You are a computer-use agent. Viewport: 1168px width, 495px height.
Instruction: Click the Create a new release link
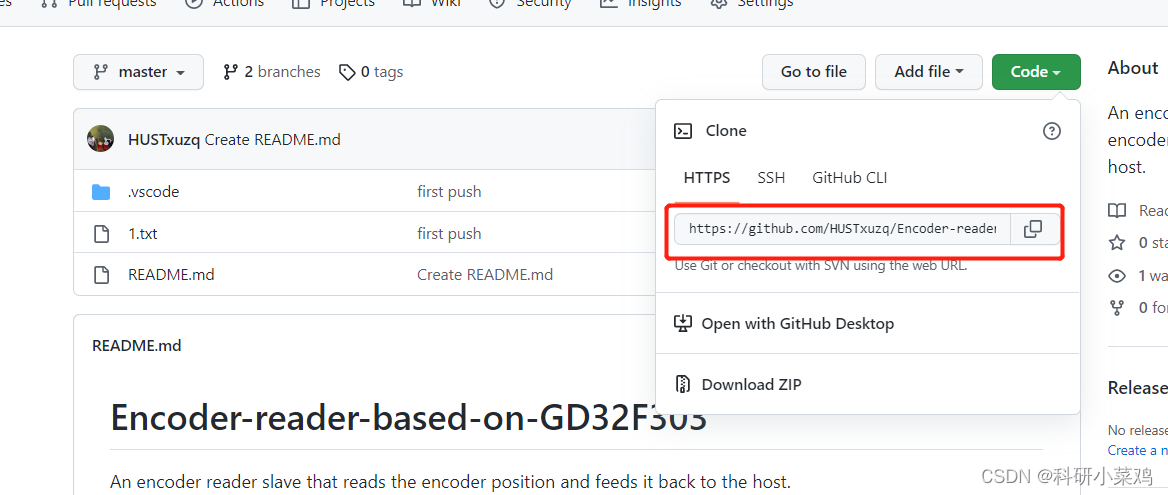pyautogui.click(x=1137, y=450)
